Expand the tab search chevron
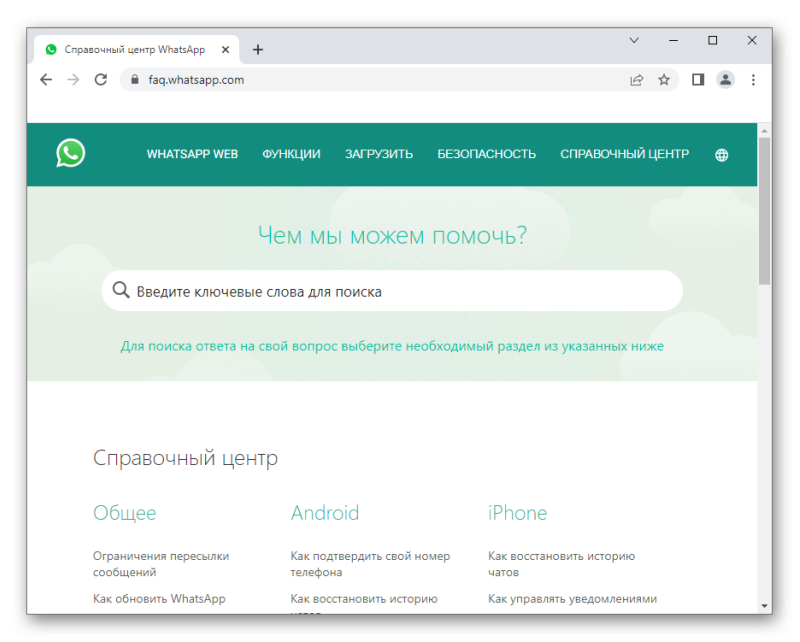The width and height of the screenshot is (800, 642). (x=634, y=40)
